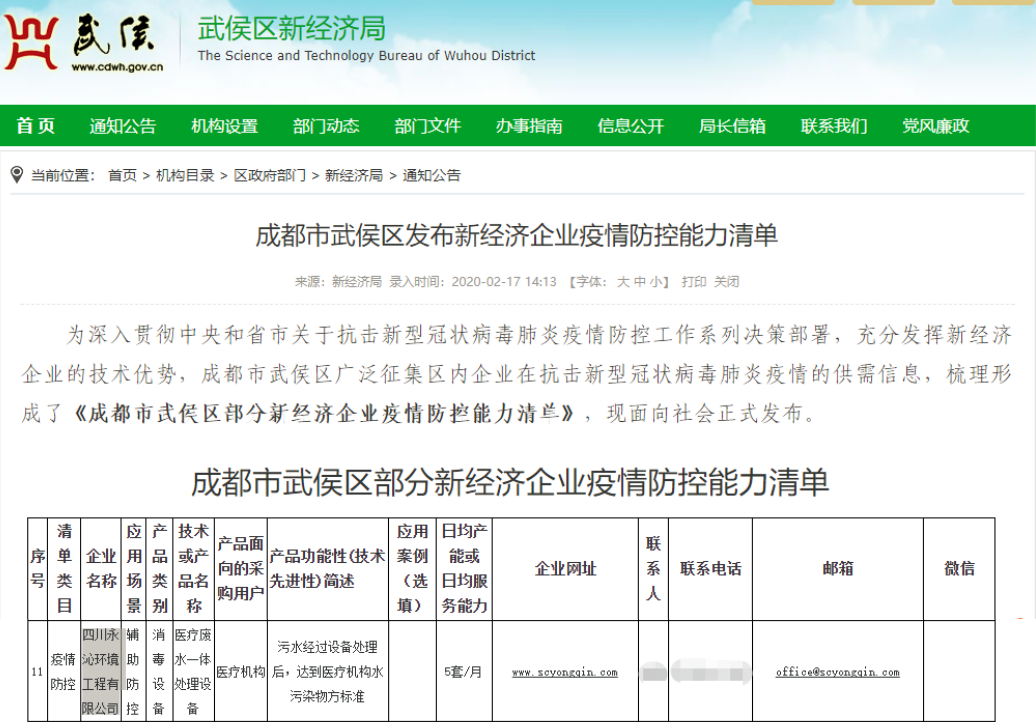Navigate to 办事指南 menu

[529, 126]
